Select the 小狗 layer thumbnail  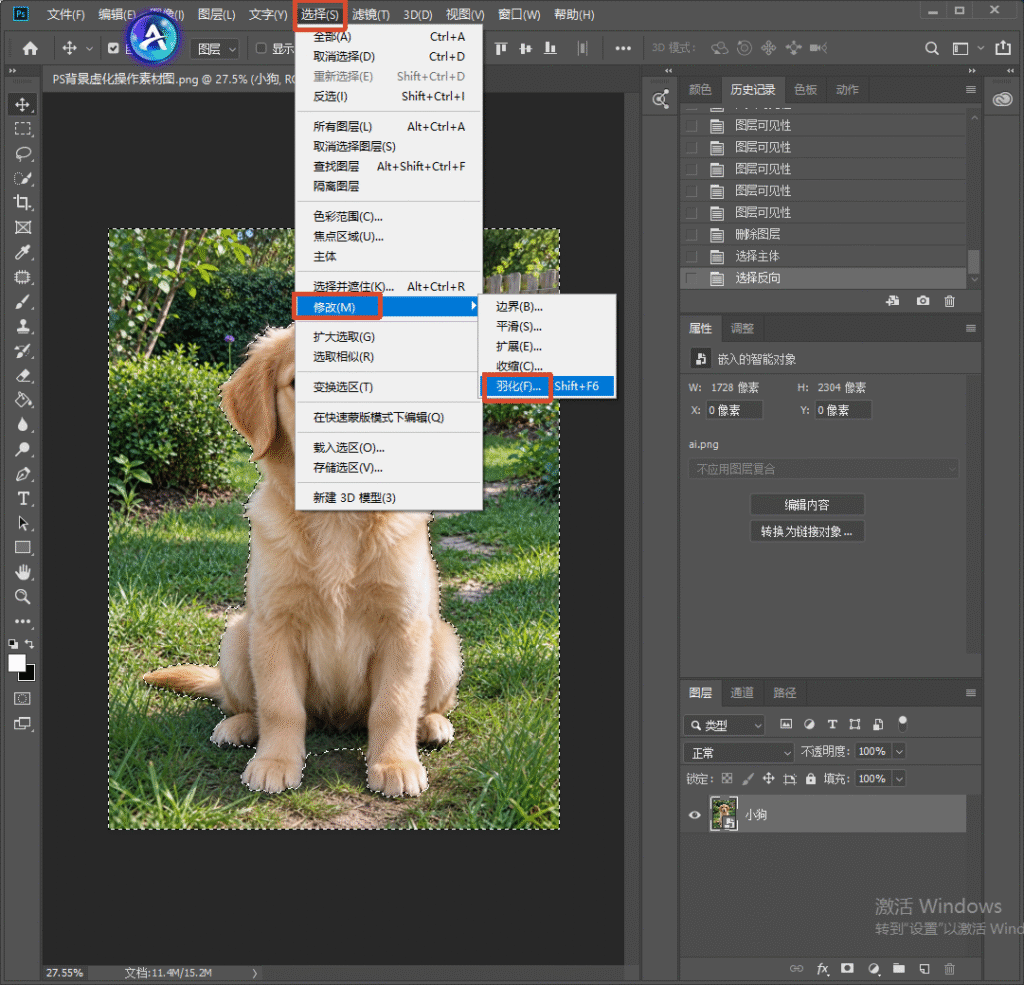pos(724,814)
